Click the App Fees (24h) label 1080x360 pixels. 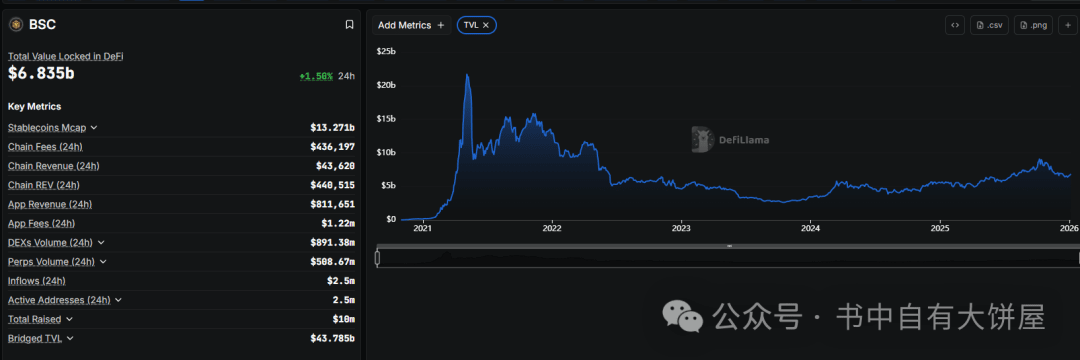pyautogui.click(x=42, y=224)
